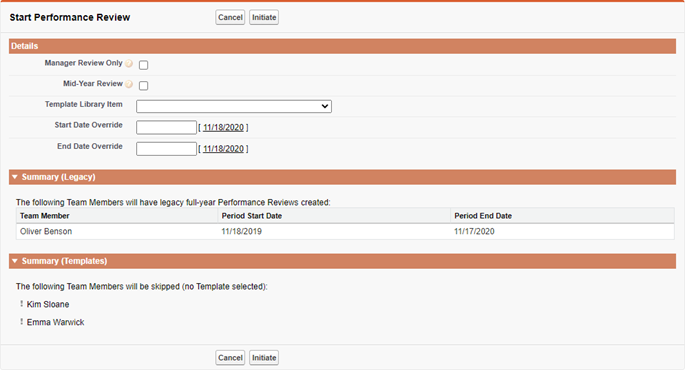Click the Kim Sloane skipped member entry
685x370 pixels.
pyautogui.click(x=48, y=304)
